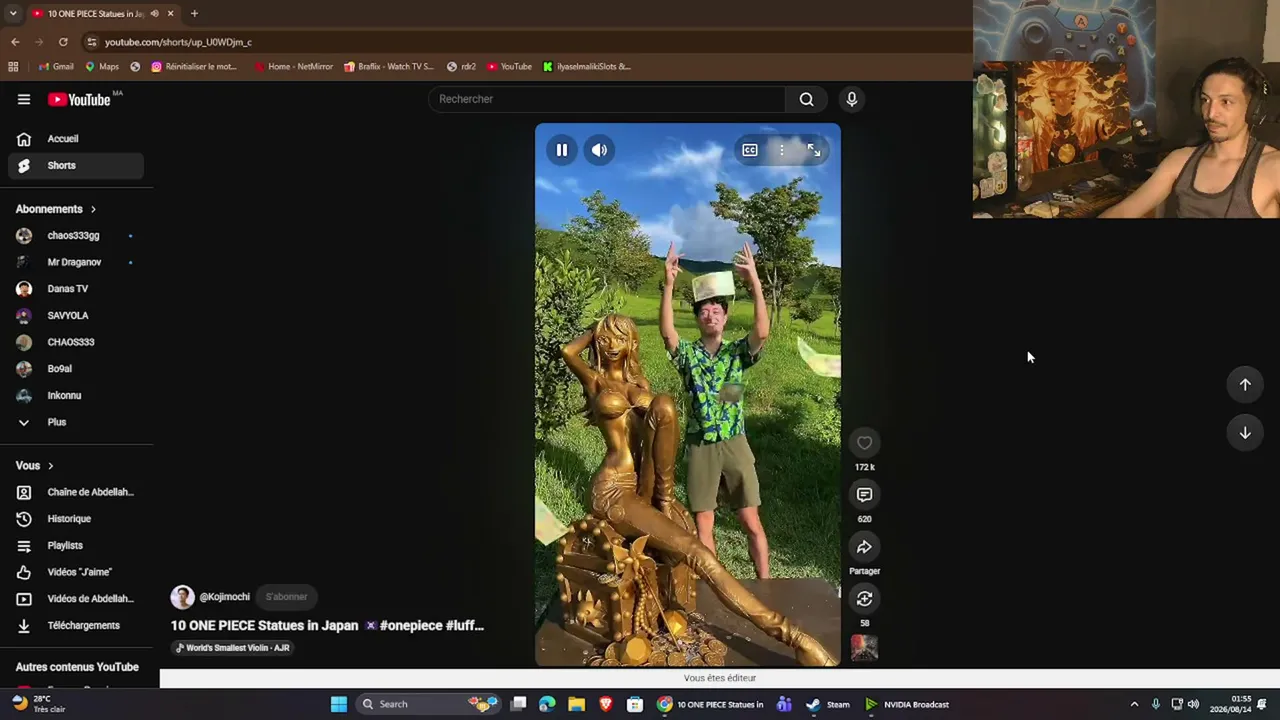This screenshot has width=1280, height=720.
Task: Open the Mr Draganov subscription channel
Action: click(x=76, y=262)
